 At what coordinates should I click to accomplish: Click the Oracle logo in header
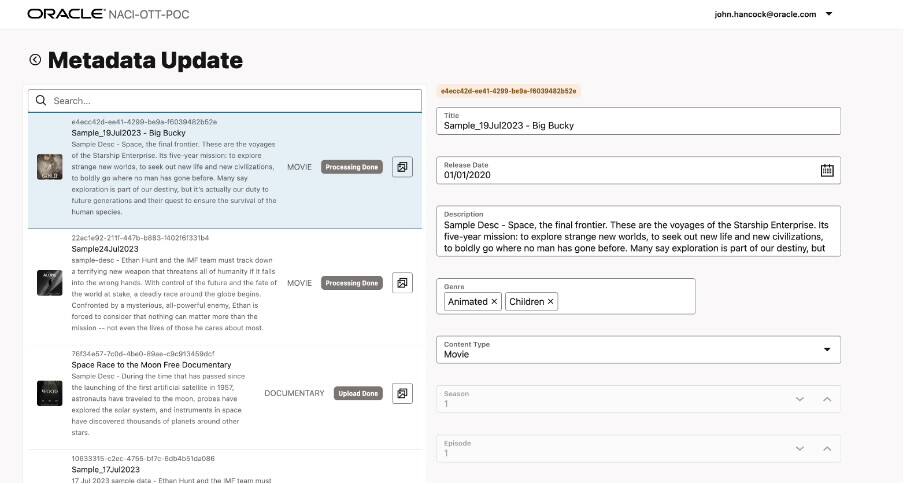[x=66, y=15]
